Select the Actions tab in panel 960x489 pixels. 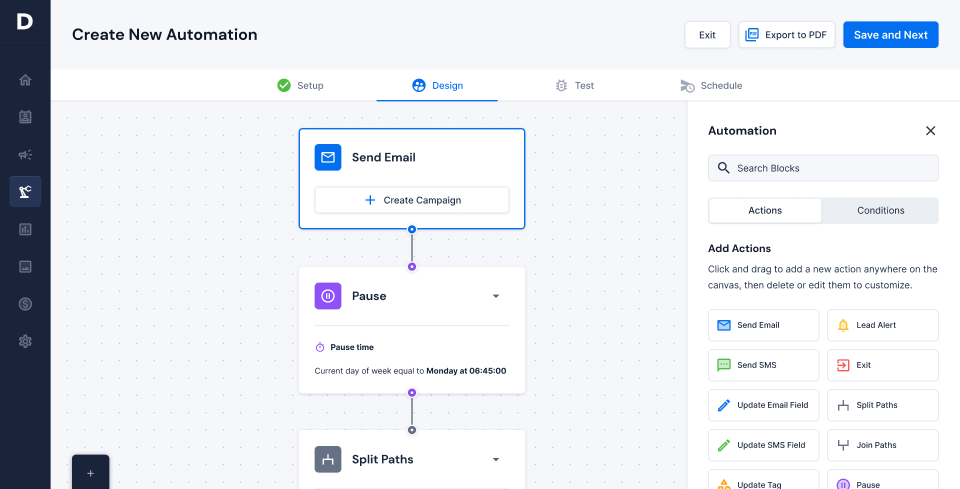(x=765, y=211)
